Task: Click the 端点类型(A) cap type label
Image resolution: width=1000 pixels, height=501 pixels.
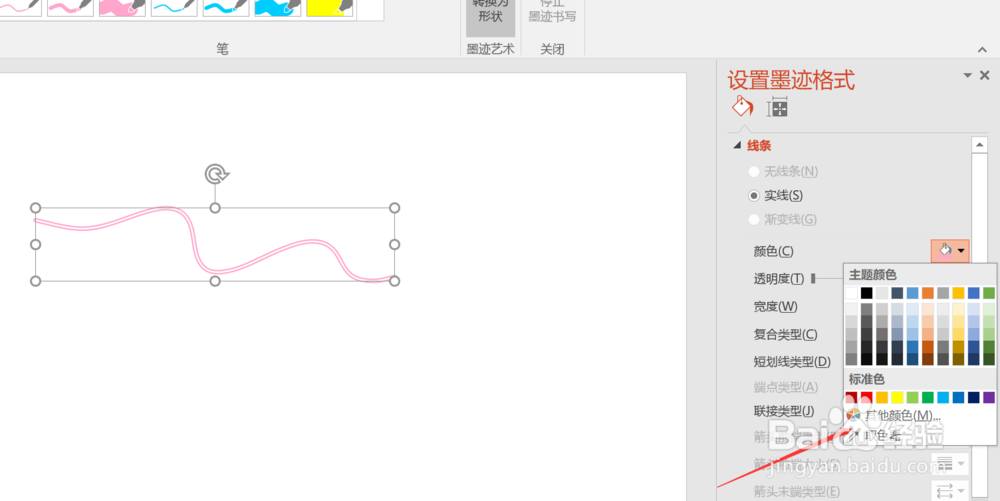Action: [786, 387]
